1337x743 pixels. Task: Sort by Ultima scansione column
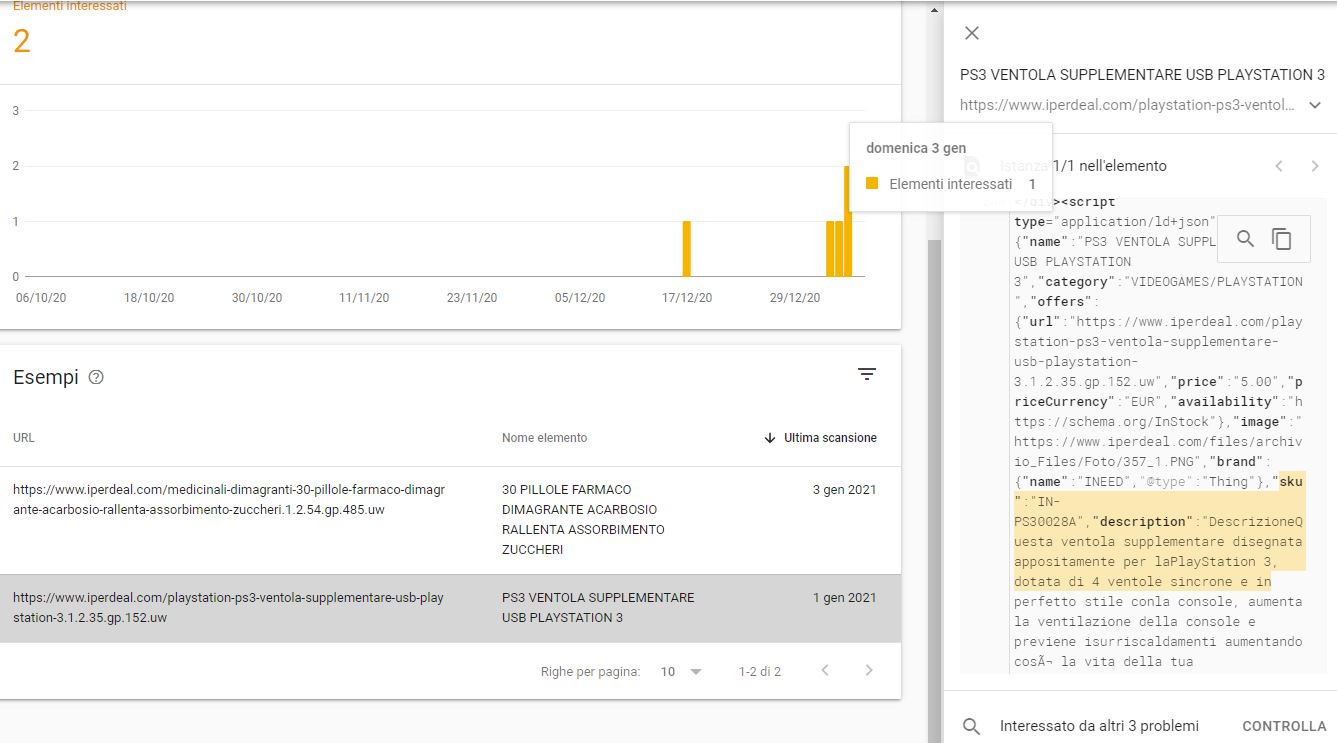click(821, 438)
